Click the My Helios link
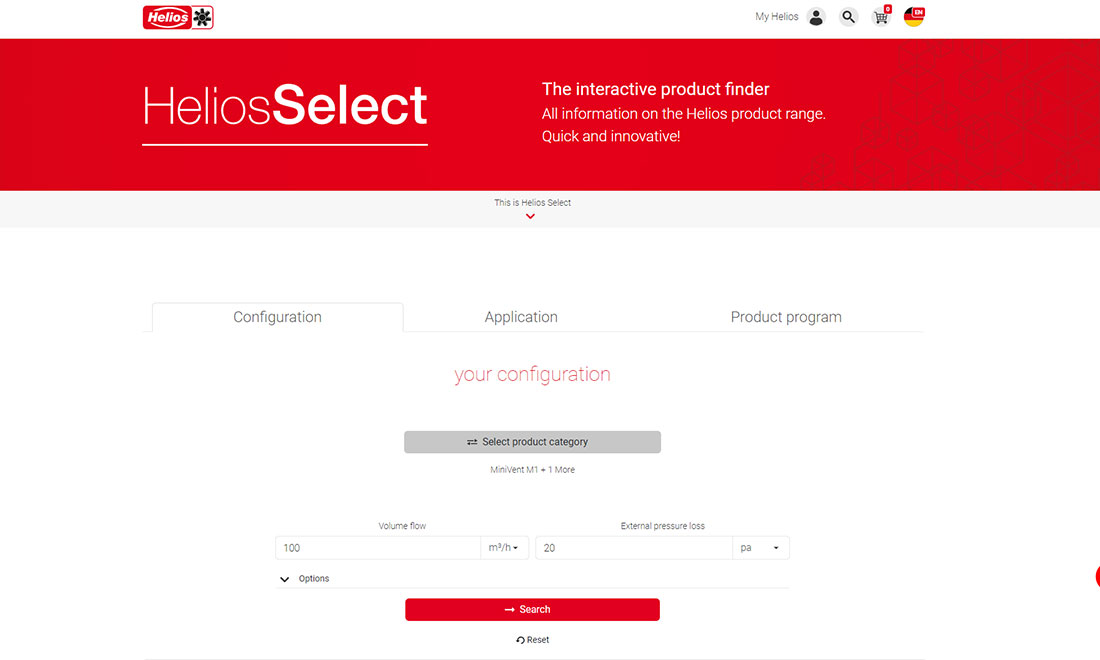1100x660 pixels. coord(776,17)
